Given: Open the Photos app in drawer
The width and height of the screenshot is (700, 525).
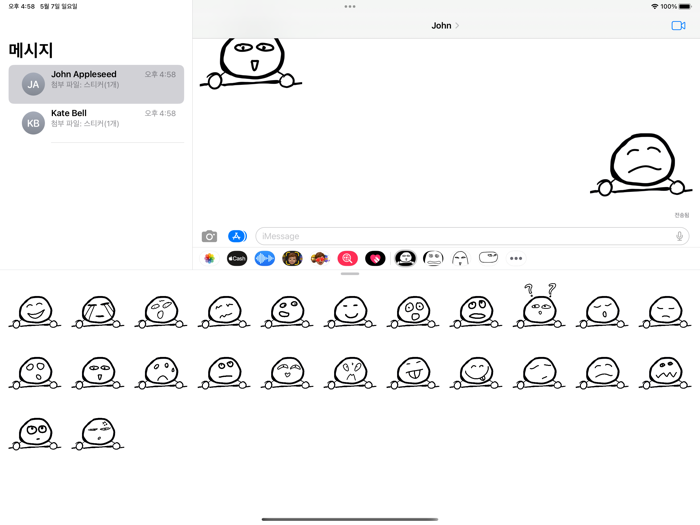Looking at the screenshot, I should pyautogui.click(x=209, y=258).
